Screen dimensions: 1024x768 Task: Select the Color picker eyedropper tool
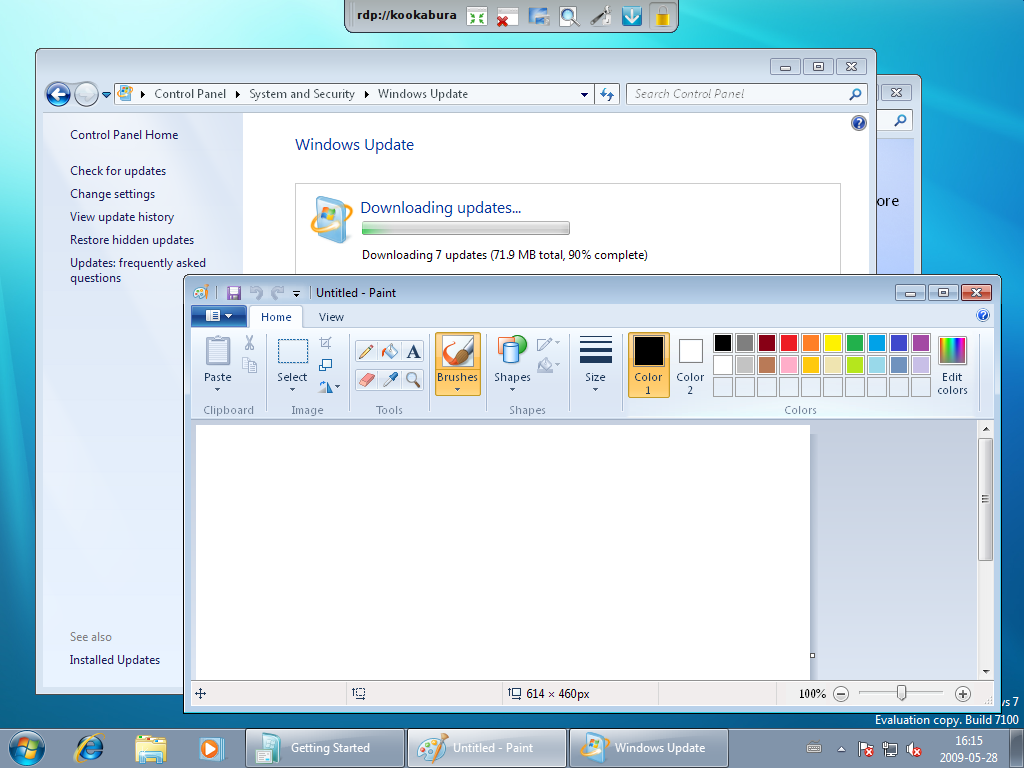pos(390,379)
